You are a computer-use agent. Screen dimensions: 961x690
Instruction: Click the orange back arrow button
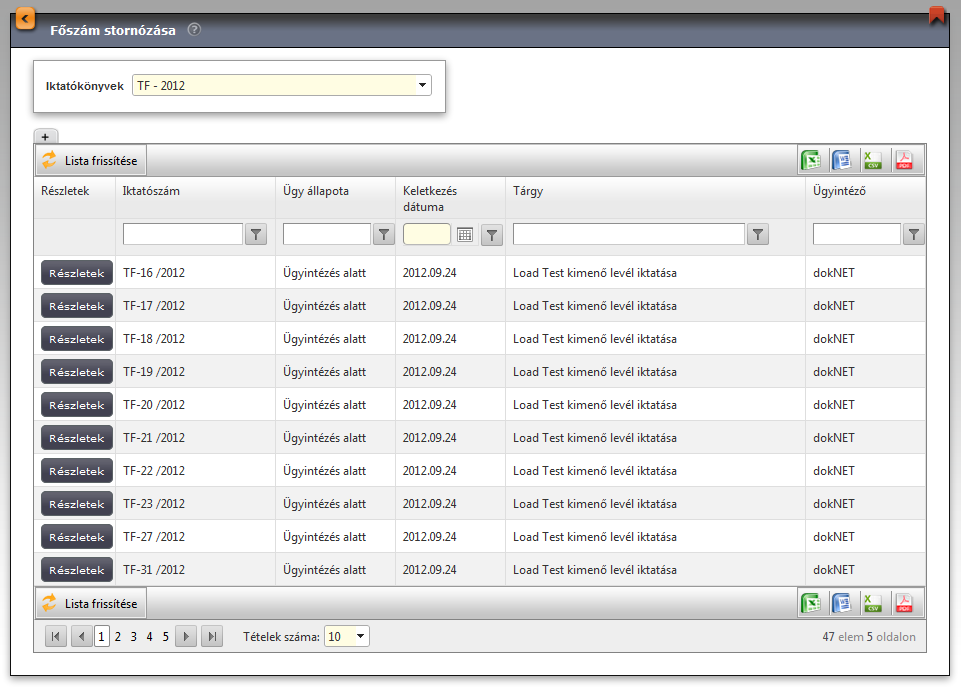[25, 19]
